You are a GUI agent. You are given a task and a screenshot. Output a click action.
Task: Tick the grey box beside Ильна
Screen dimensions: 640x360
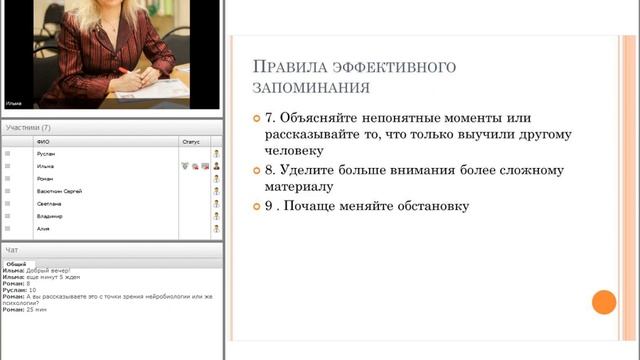pyautogui.click(x=7, y=166)
